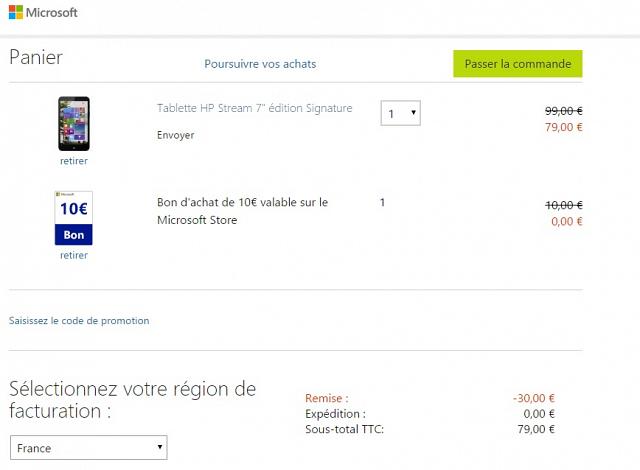Remove the HP Stream tablet from cart

pyautogui.click(x=73, y=161)
